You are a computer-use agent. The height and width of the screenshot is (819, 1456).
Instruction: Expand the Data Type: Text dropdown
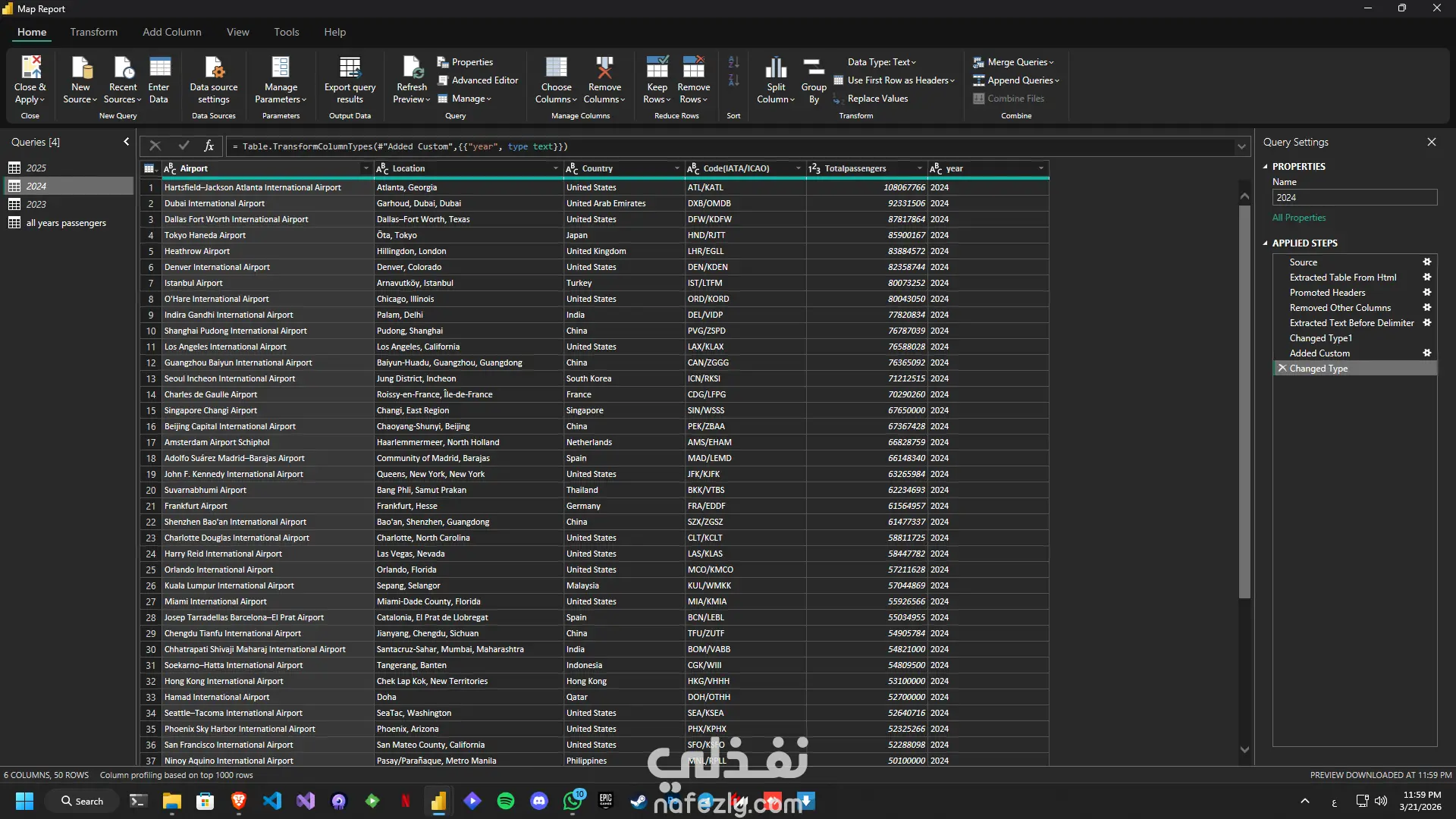pyautogui.click(x=882, y=62)
